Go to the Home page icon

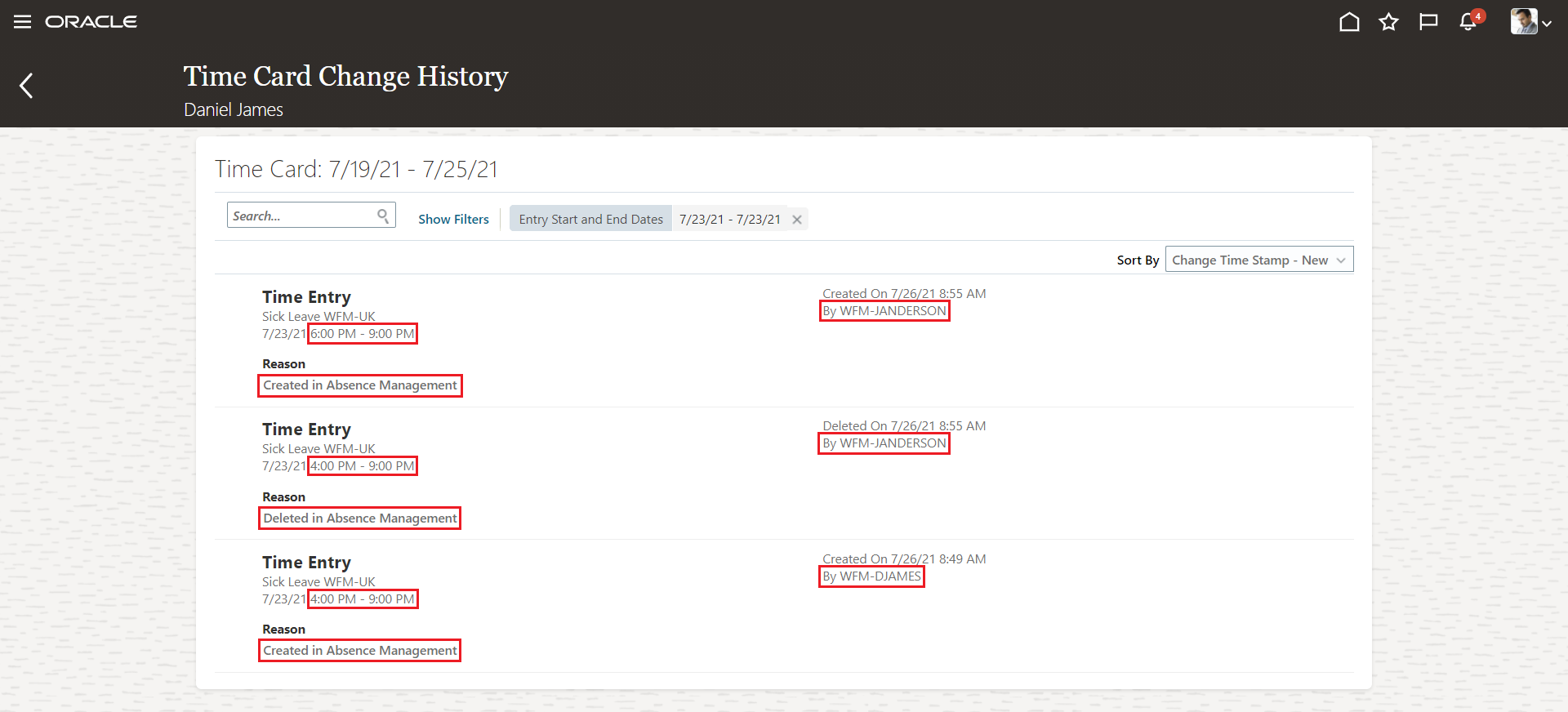[1349, 22]
